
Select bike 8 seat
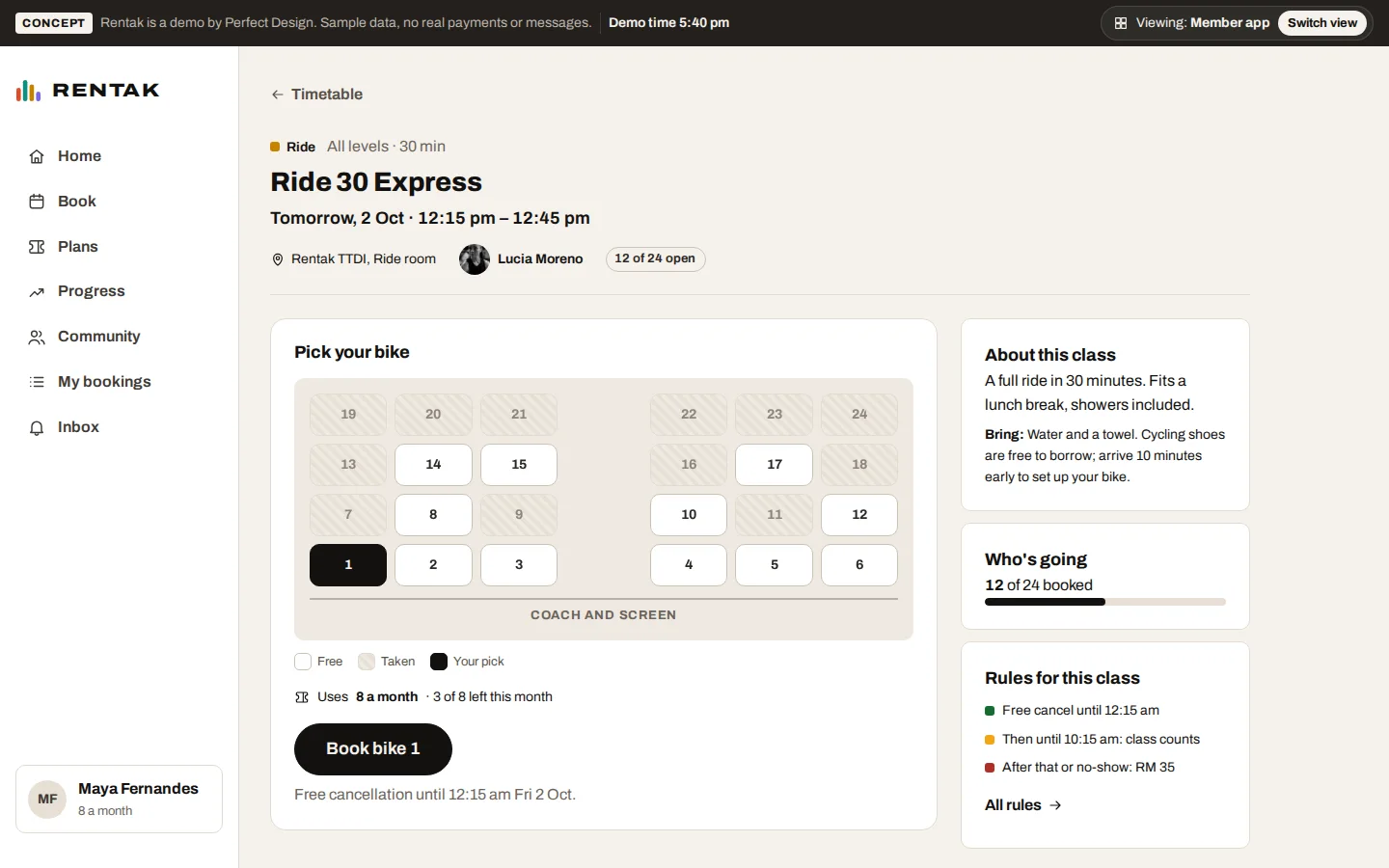[x=433, y=515]
